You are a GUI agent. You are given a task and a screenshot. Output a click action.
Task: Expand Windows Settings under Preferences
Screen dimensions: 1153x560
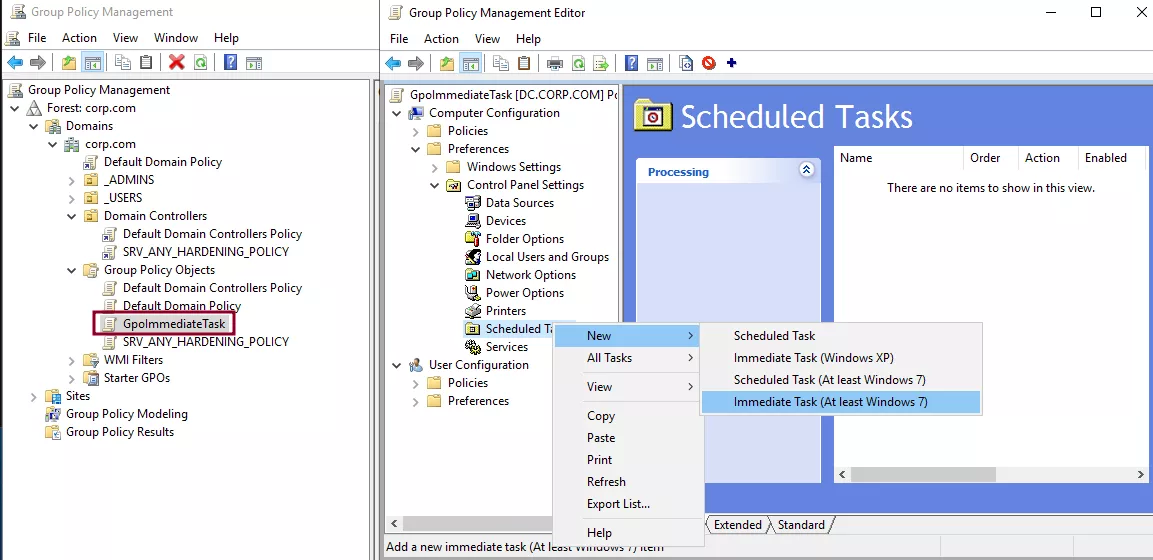pos(435,167)
